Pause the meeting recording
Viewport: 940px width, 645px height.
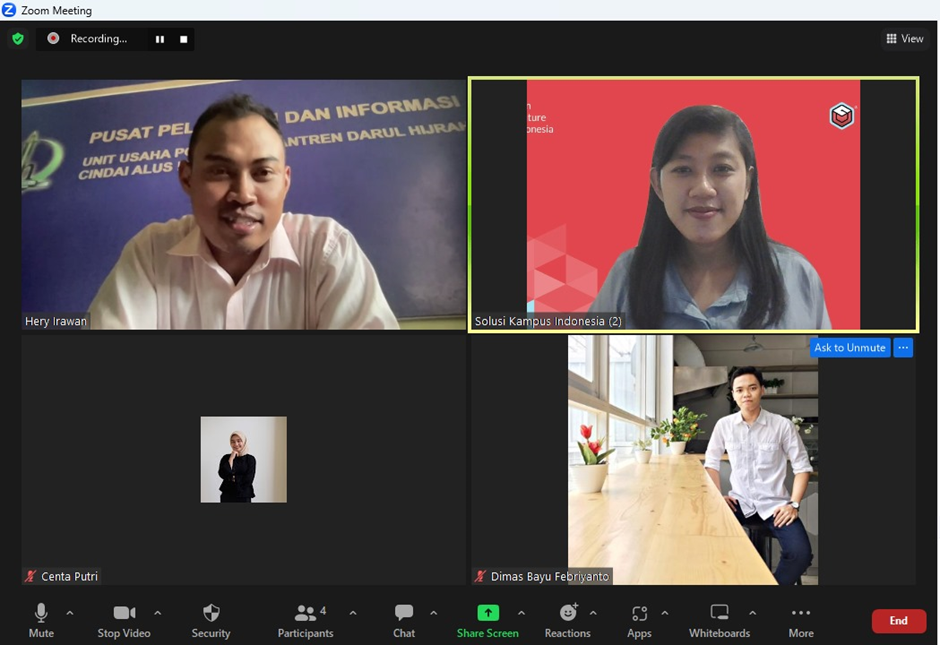(x=160, y=39)
